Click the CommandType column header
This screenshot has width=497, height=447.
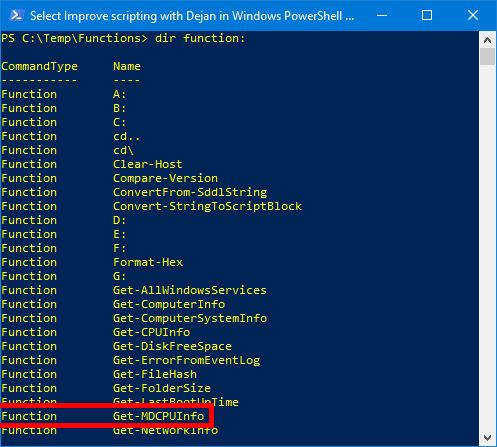[39, 66]
